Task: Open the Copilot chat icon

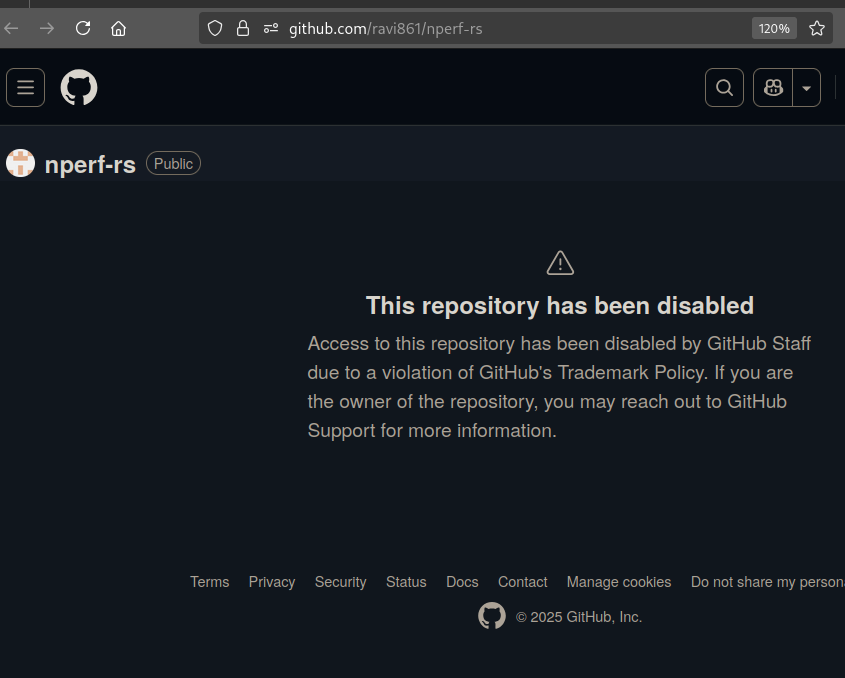Action: (773, 88)
